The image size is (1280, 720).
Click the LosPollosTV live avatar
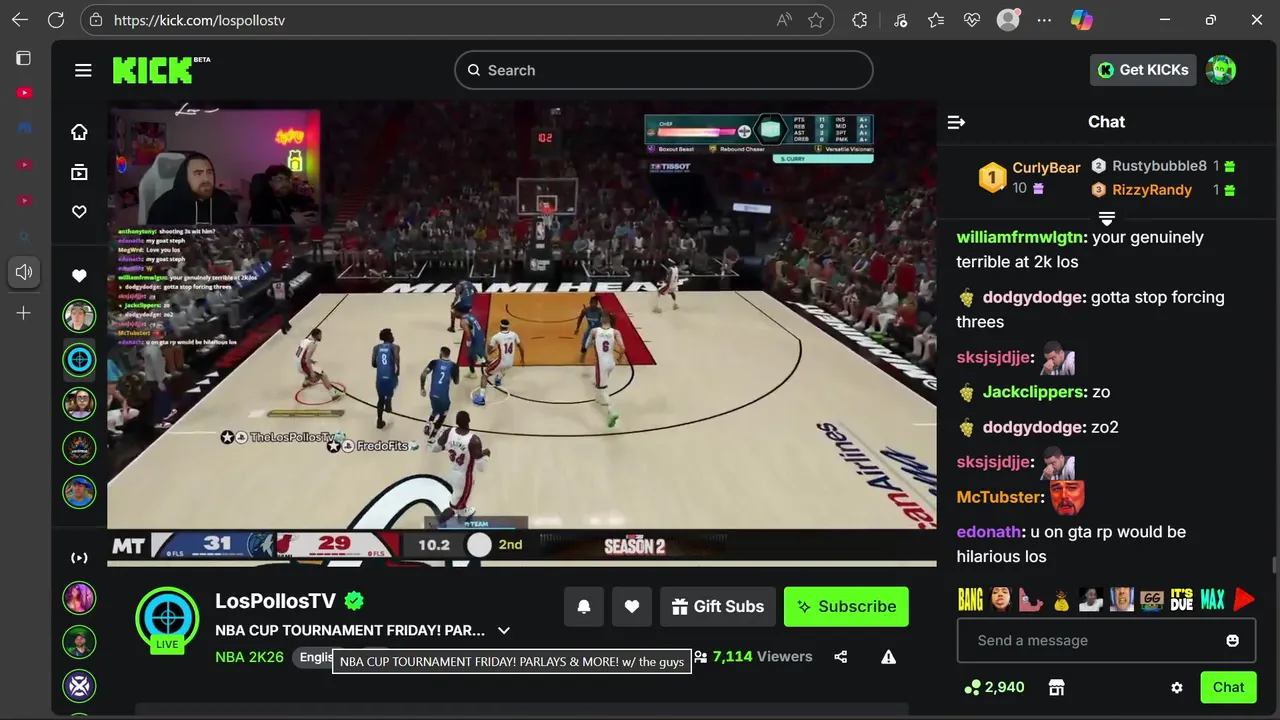[x=167, y=620]
